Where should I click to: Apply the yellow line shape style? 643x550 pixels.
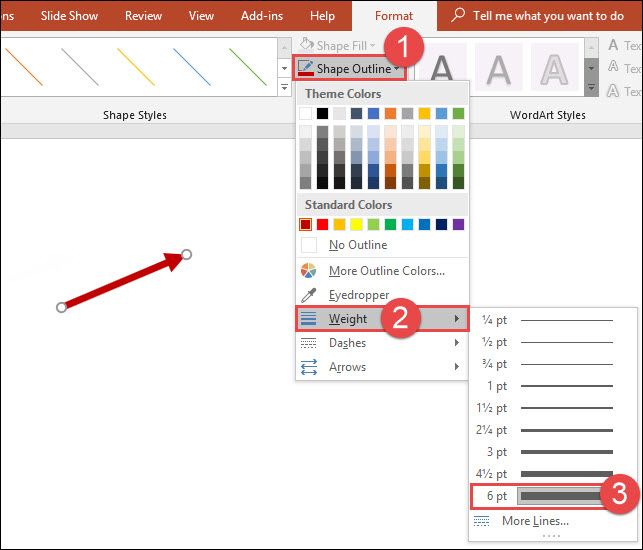136,67
